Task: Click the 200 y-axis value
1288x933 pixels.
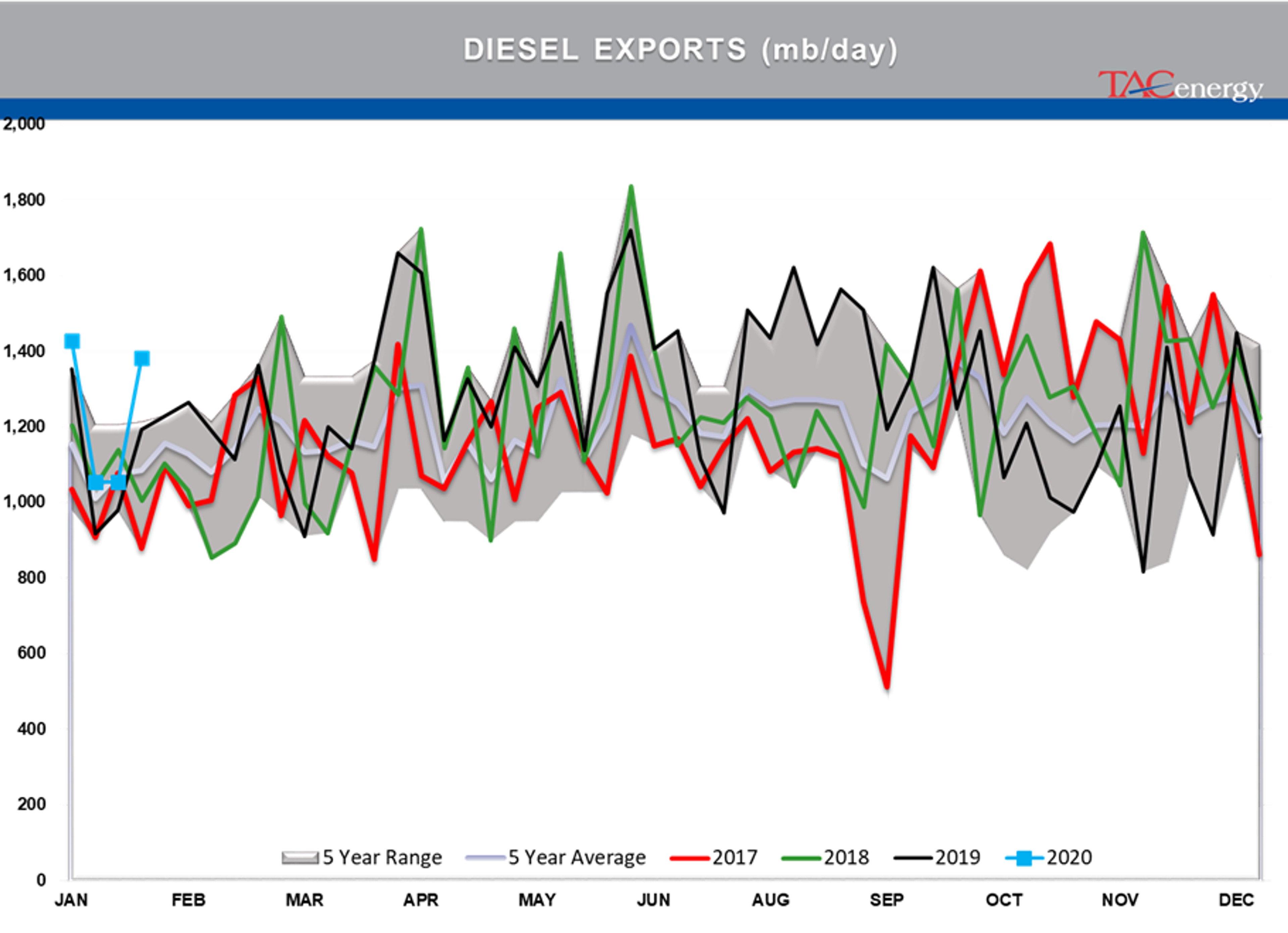Action: click(x=31, y=805)
